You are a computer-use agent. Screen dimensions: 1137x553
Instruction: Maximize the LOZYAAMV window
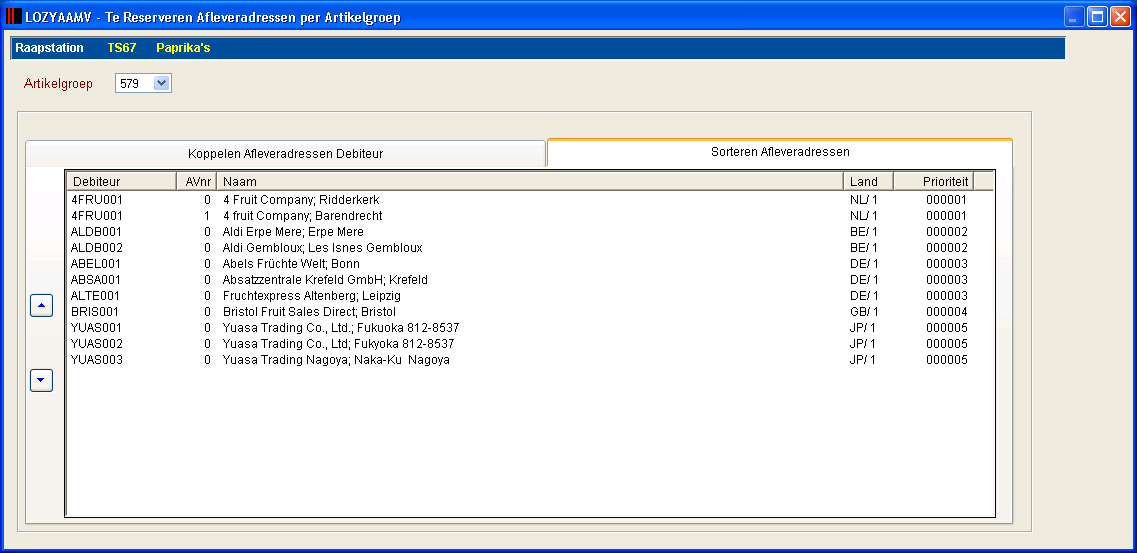pyautogui.click(x=1097, y=17)
